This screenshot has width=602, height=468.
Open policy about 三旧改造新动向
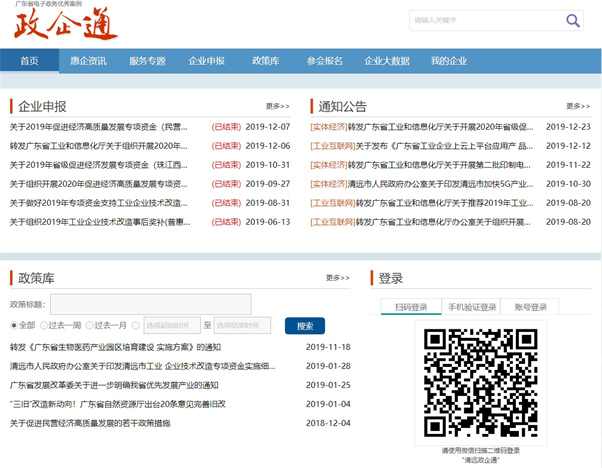pyautogui.click(x=117, y=404)
